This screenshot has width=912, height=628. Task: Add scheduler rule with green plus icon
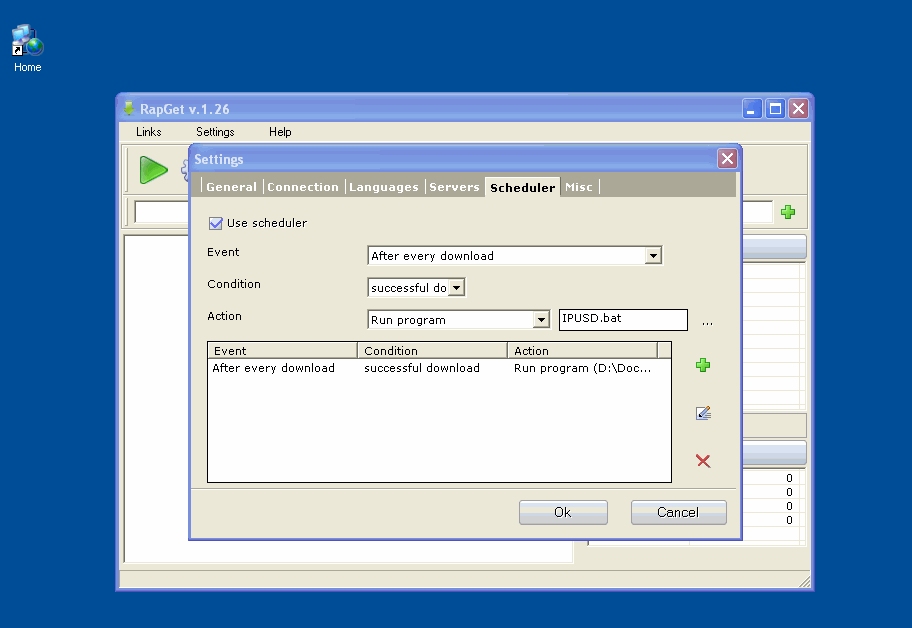(x=703, y=365)
